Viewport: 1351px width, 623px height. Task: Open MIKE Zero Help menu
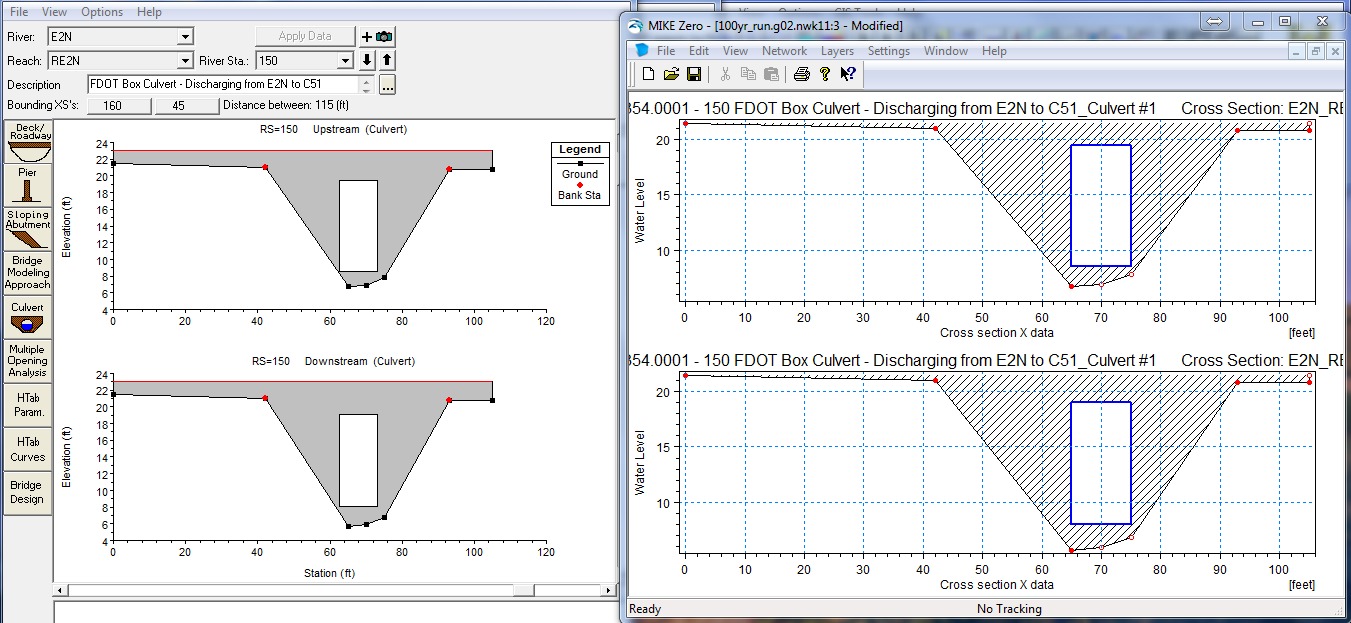(x=994, y=51)
